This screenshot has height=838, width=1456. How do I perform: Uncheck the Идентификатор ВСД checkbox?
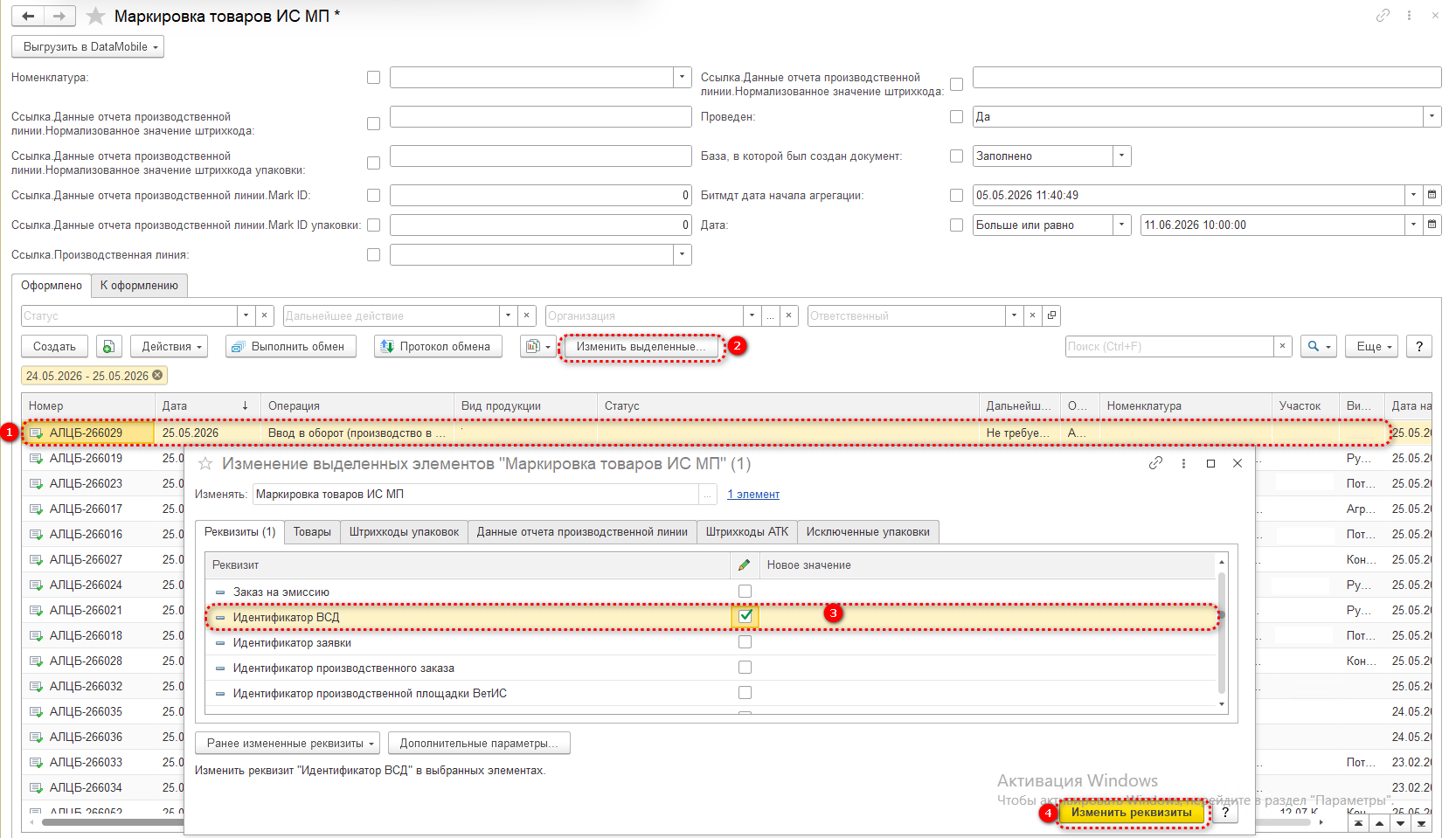[x=745, y=616]
